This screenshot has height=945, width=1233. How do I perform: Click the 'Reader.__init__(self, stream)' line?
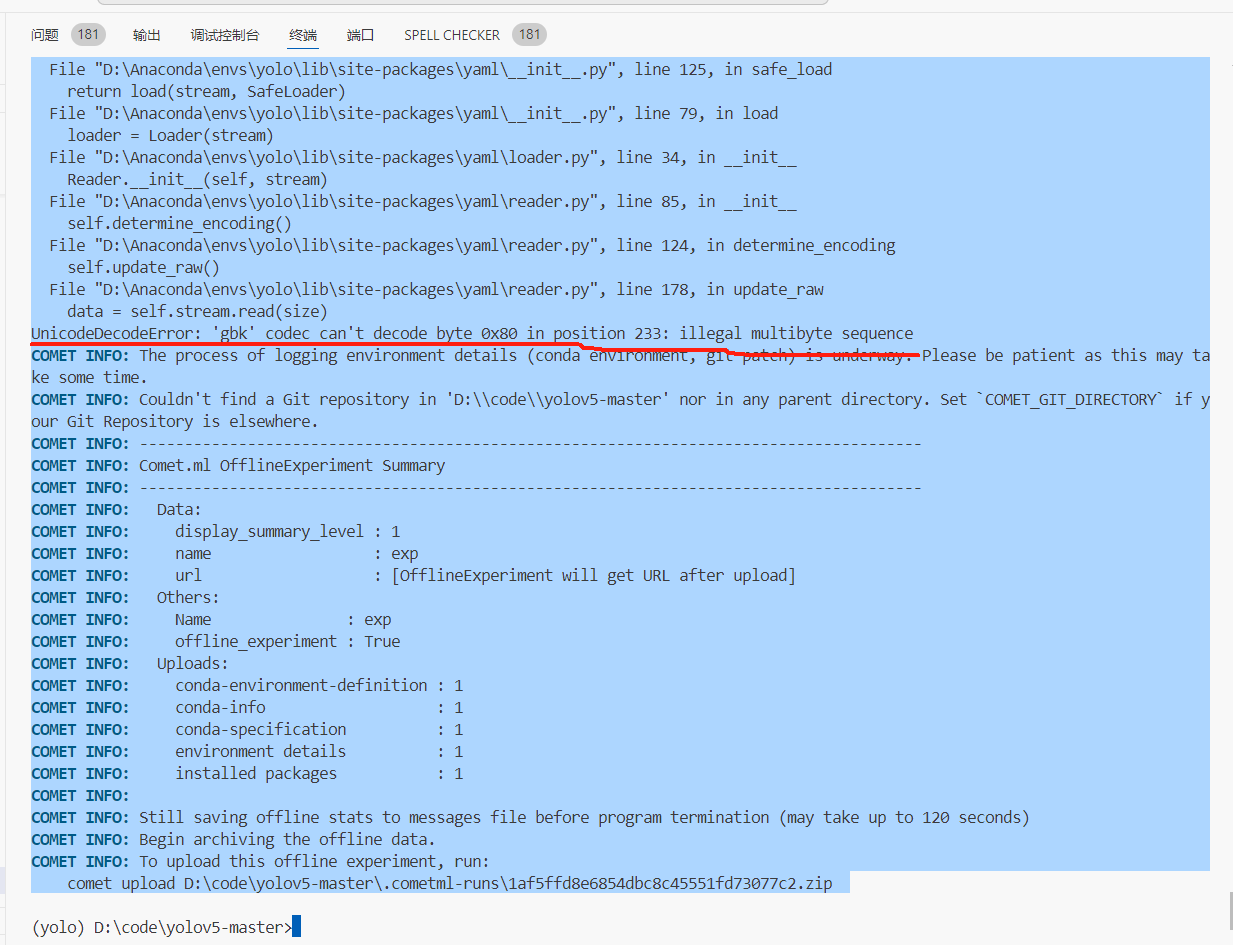tap(197, 179)
